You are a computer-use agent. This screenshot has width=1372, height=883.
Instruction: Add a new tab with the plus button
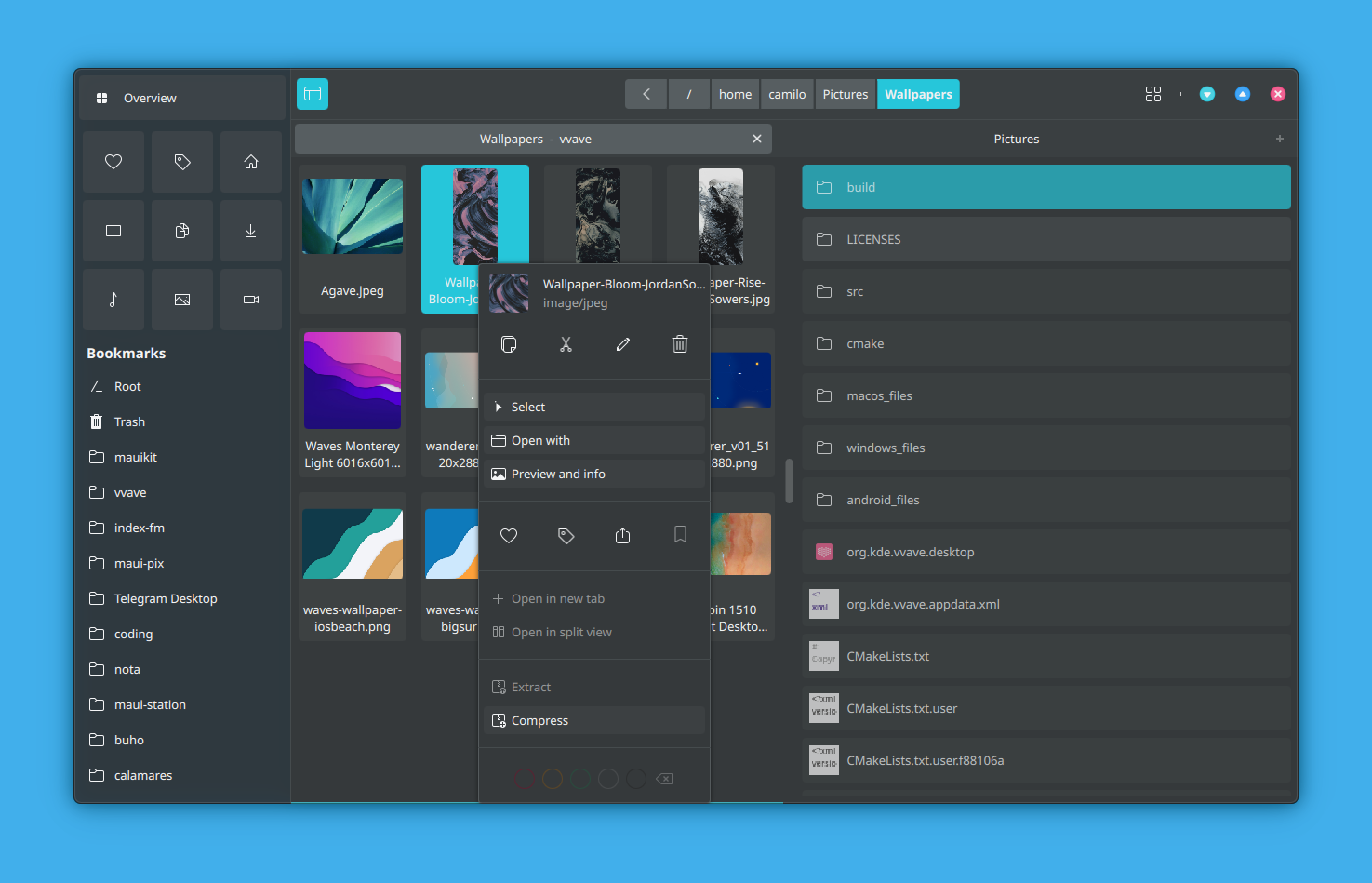pos(1279,139)
